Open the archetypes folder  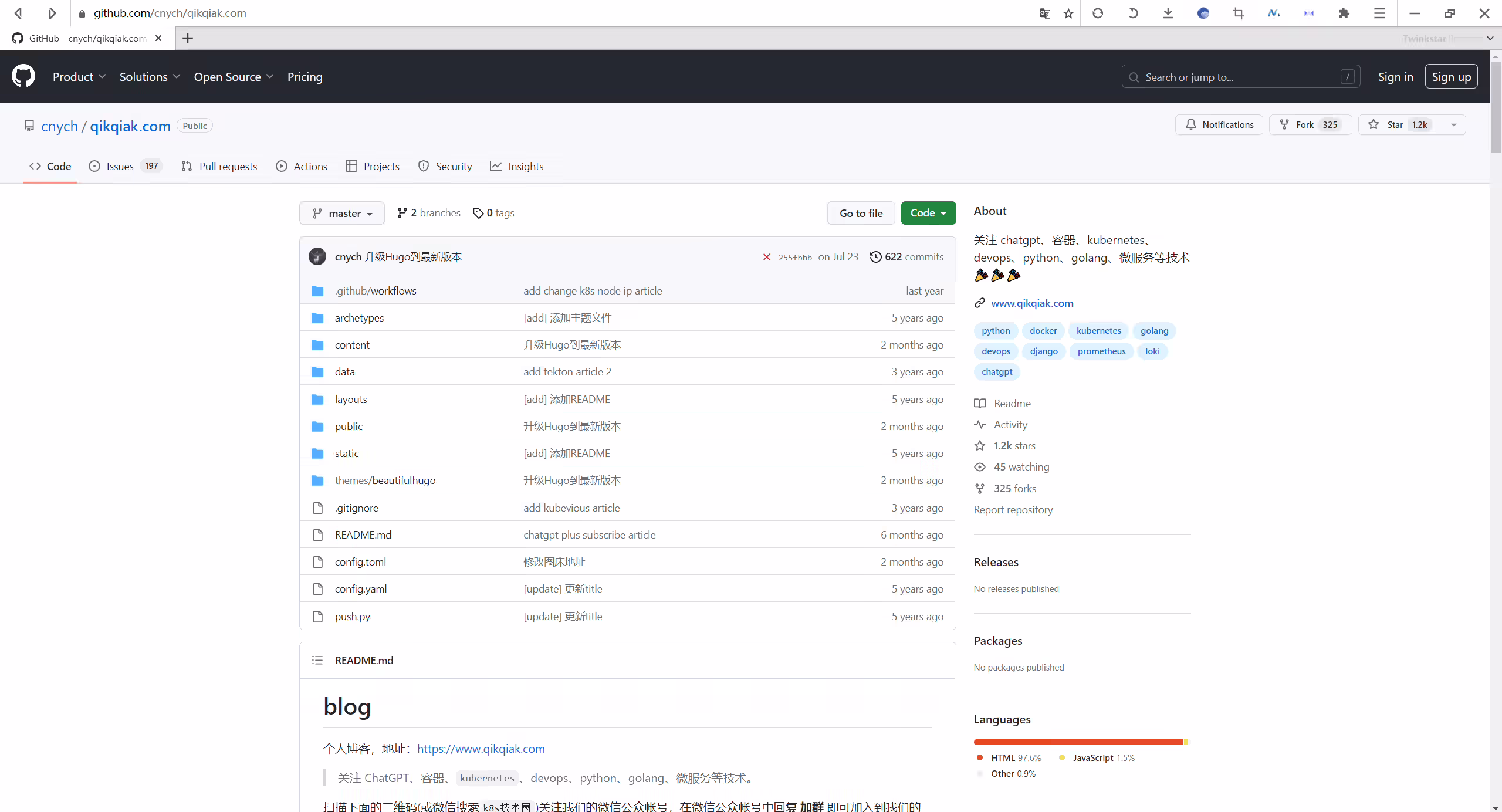point(359,317)
